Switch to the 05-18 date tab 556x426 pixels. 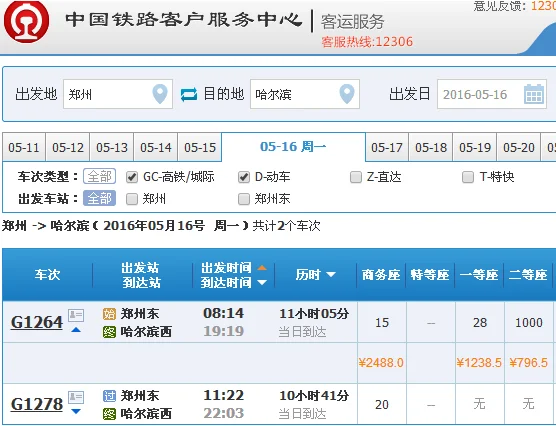(431, 147)
